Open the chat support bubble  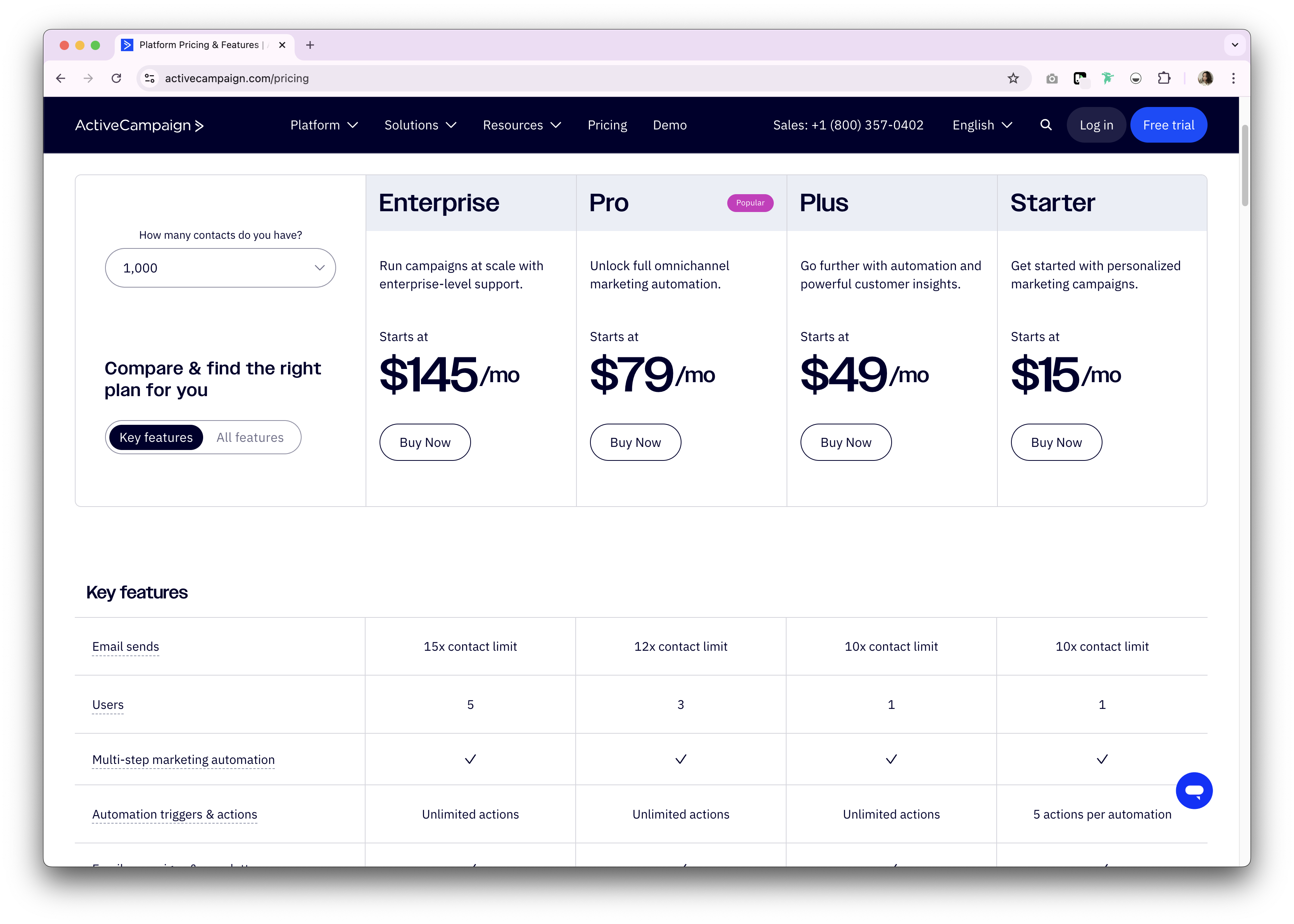pos(1194,790)
